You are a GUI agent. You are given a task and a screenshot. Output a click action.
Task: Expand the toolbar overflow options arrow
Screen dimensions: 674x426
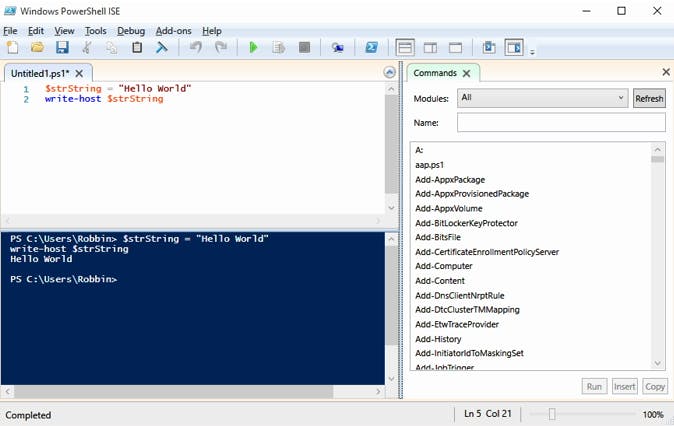pyautogui.click(x=533, y=51)
